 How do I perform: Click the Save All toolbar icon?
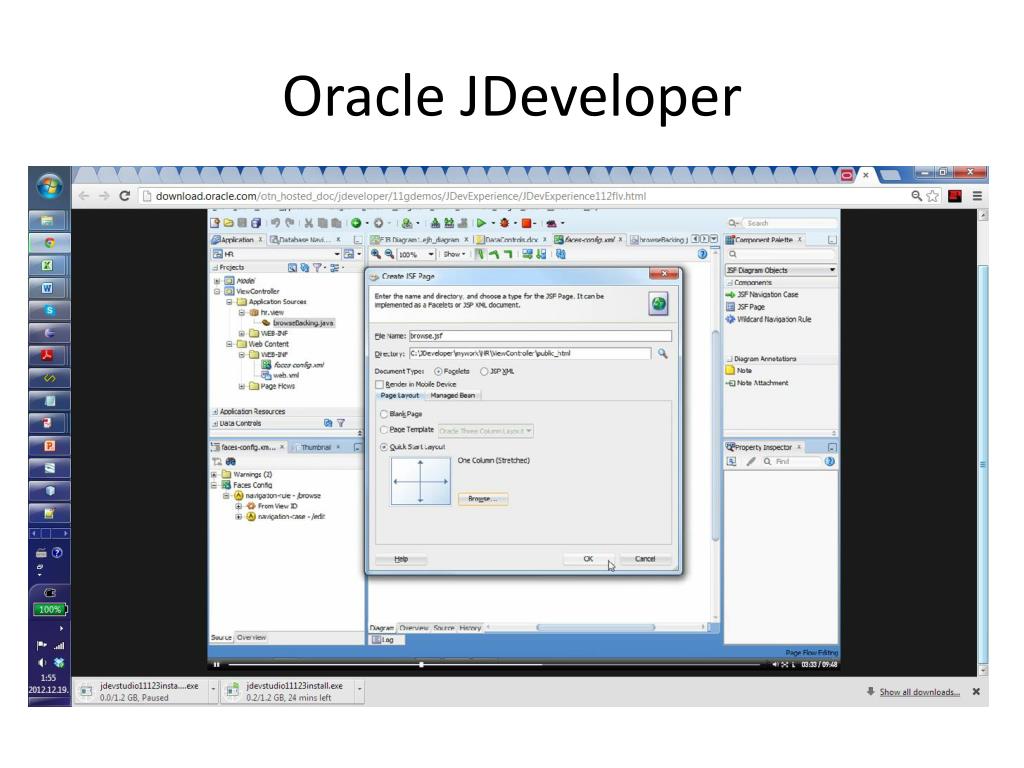(256, 223)
